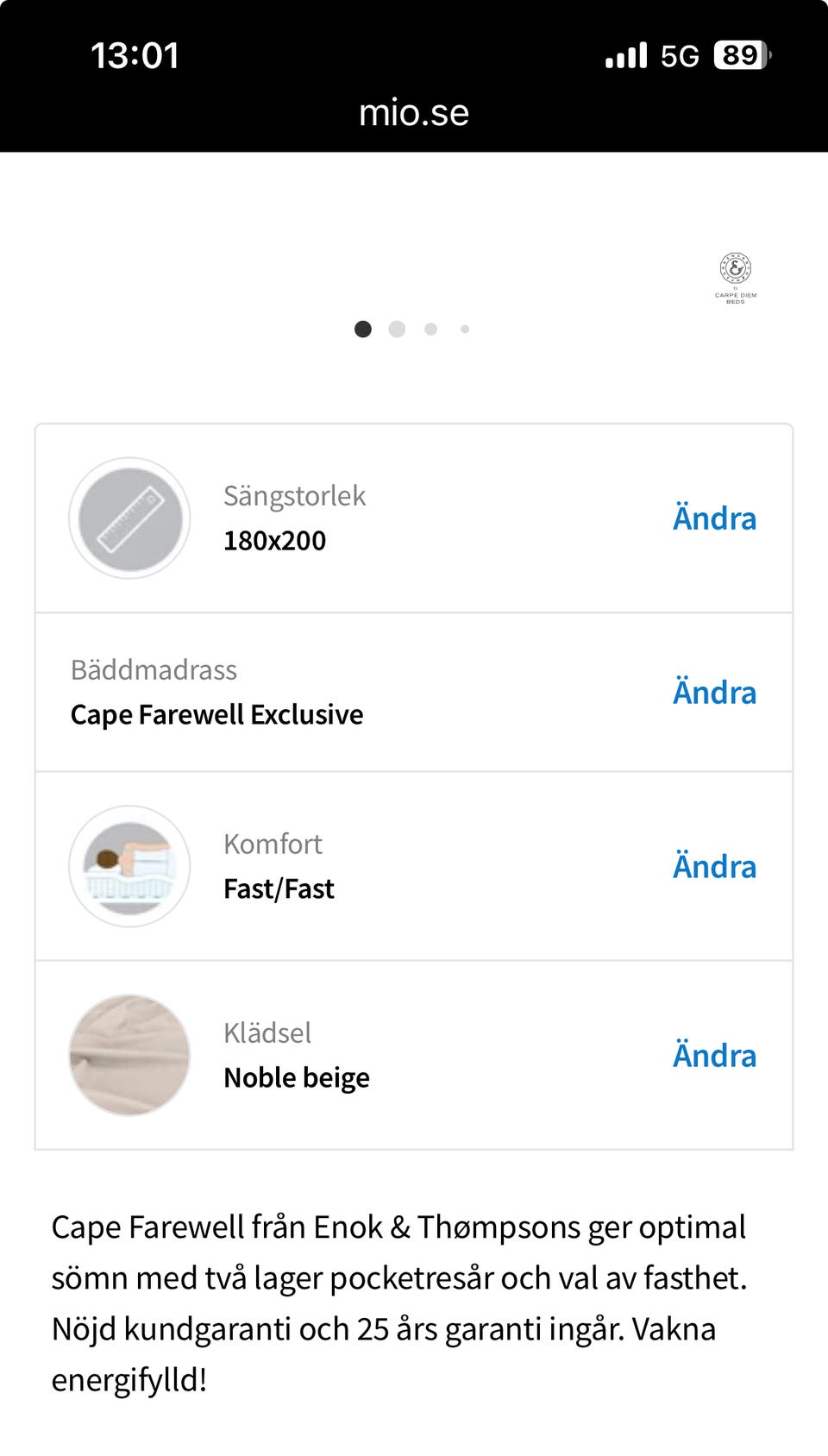Tap the Komfort sleeping person icon
The image size is (828, 1456).
click(129, 866)
